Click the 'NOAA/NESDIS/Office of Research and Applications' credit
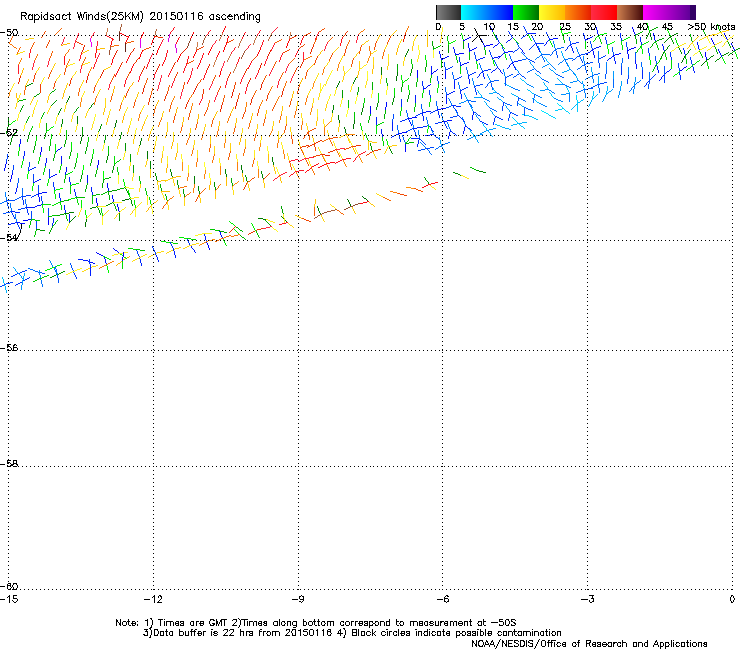 (x=589, y=644)
